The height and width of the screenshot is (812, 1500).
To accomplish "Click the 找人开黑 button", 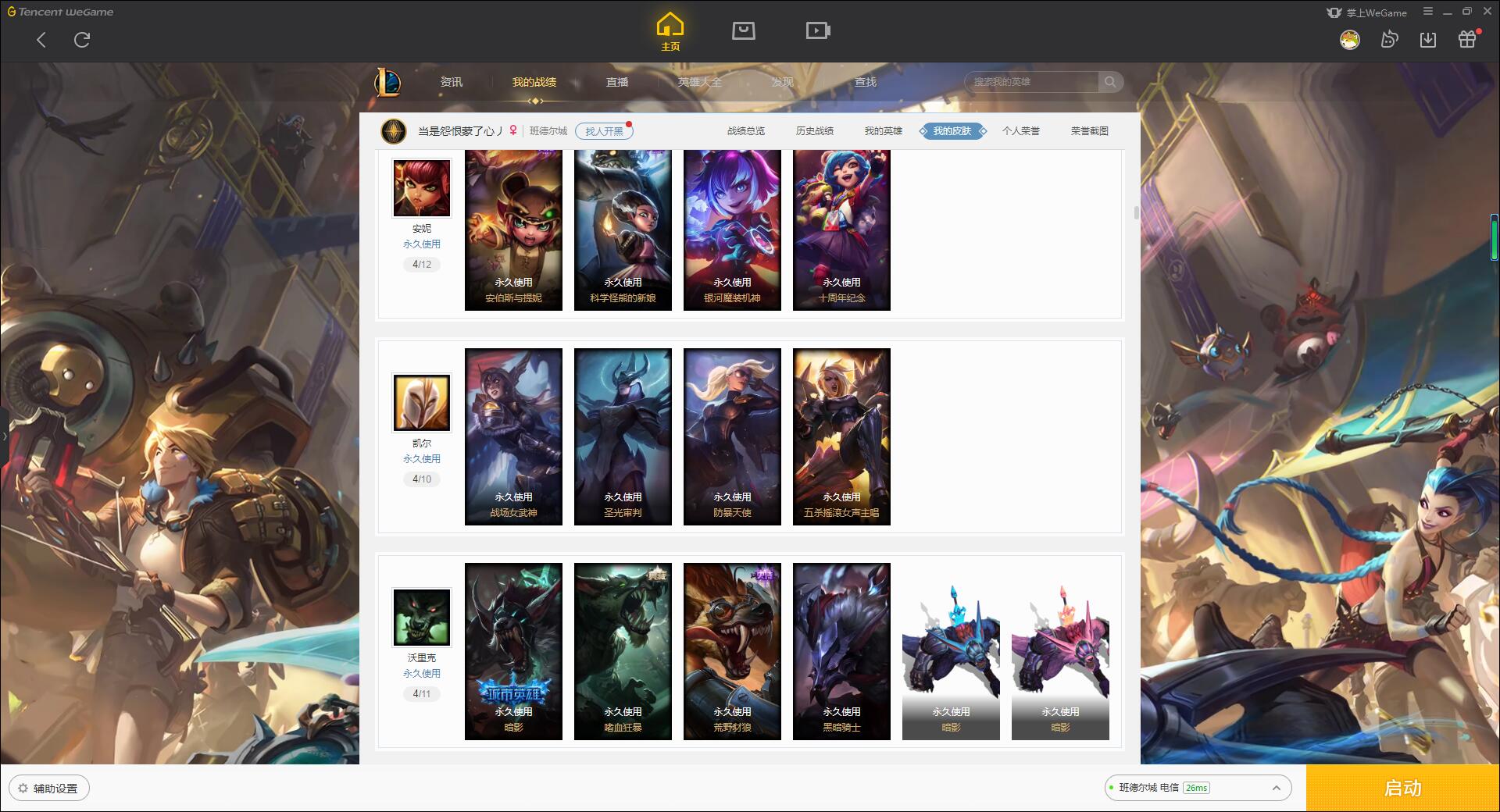I will click(x=604, y=131).
